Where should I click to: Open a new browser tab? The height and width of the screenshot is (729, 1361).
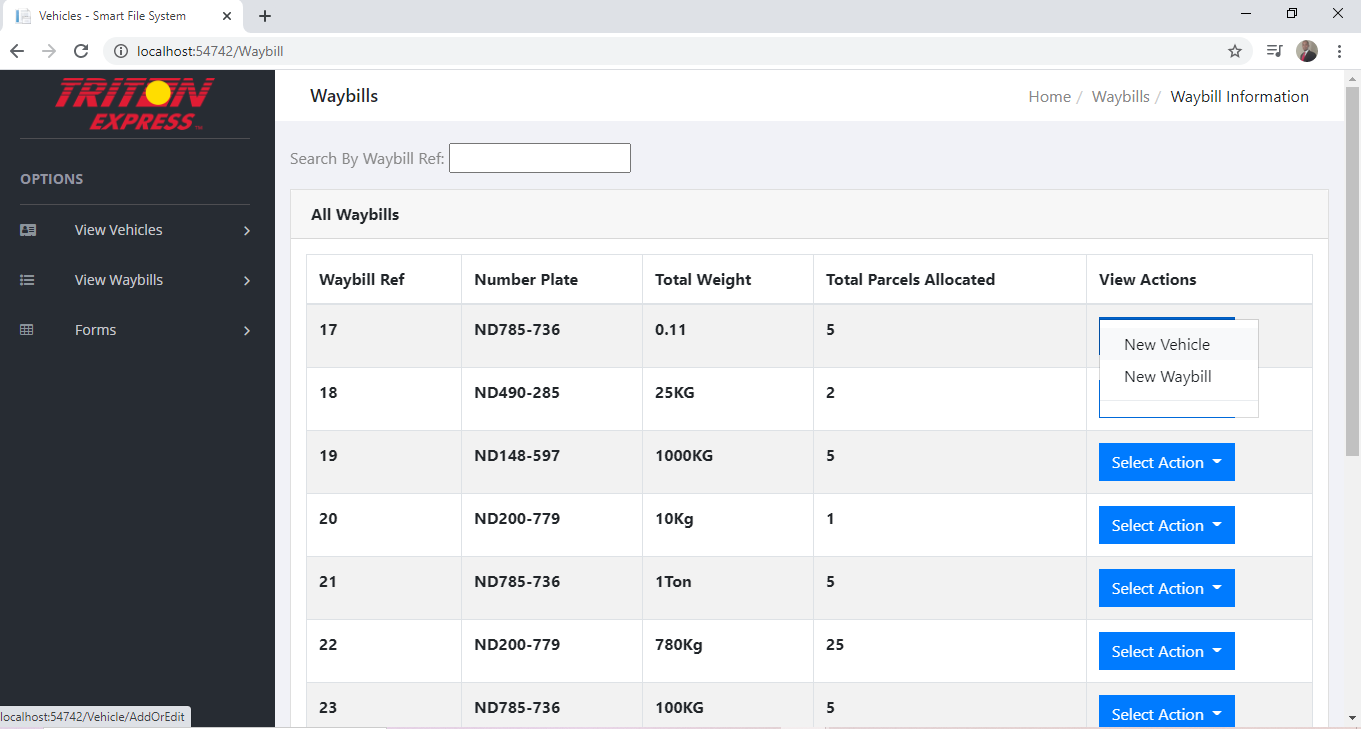point(265,16)
